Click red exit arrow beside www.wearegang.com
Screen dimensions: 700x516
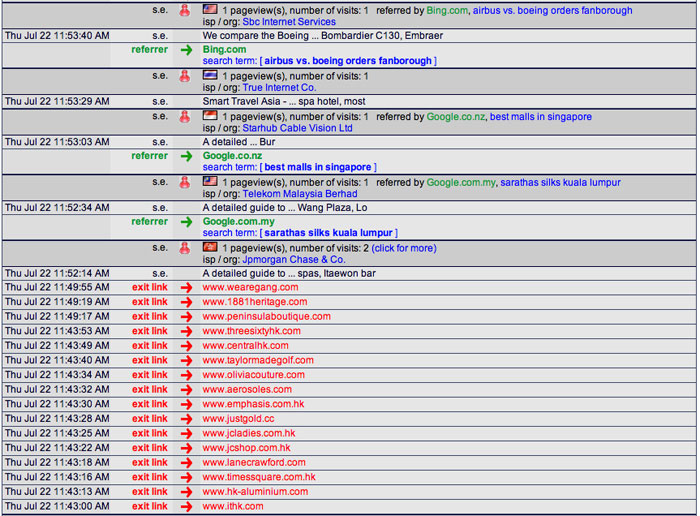186,287
